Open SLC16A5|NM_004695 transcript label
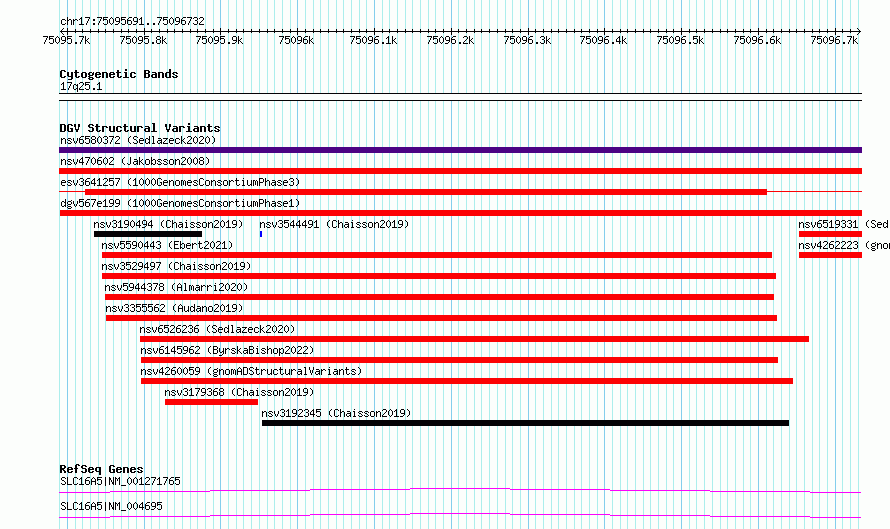Viewport: 890px width, 529px height. click(111, 506)
